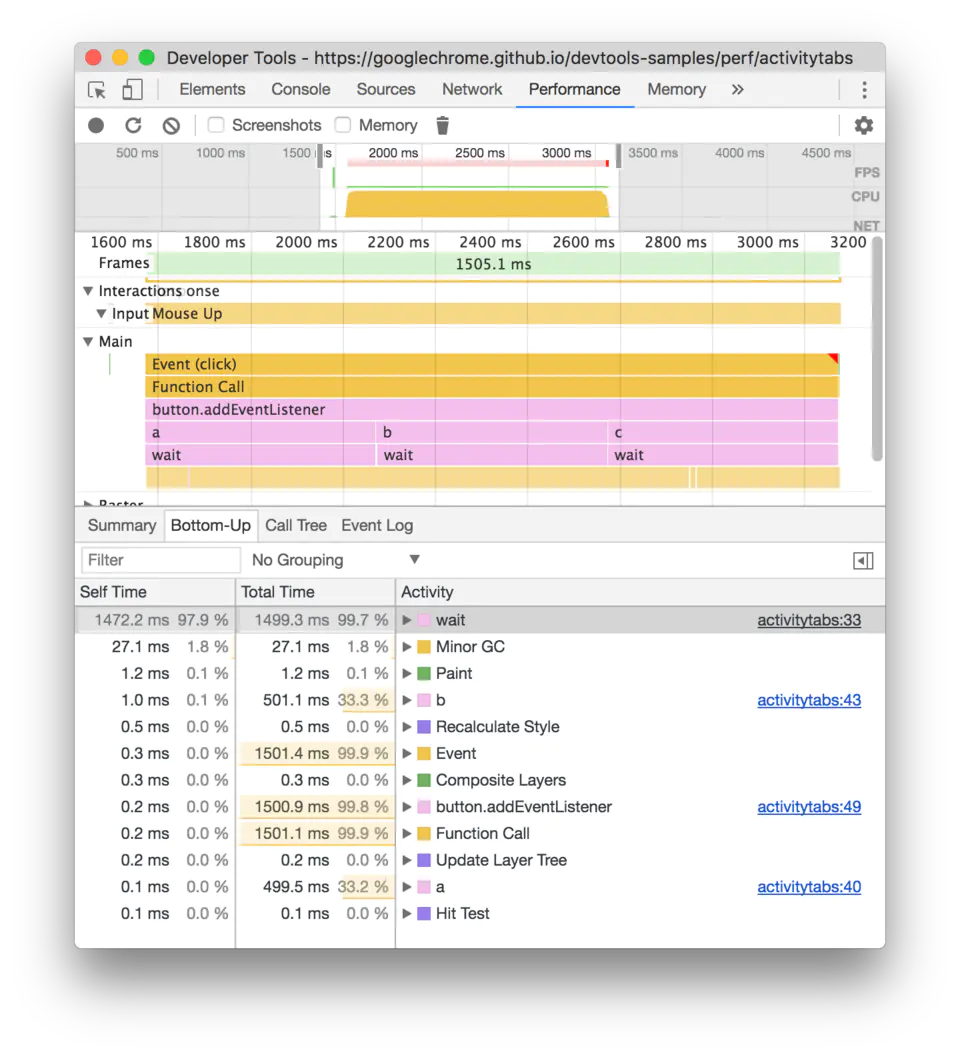
Task: Expand the wait activity row
Action: tap(406, 619)
